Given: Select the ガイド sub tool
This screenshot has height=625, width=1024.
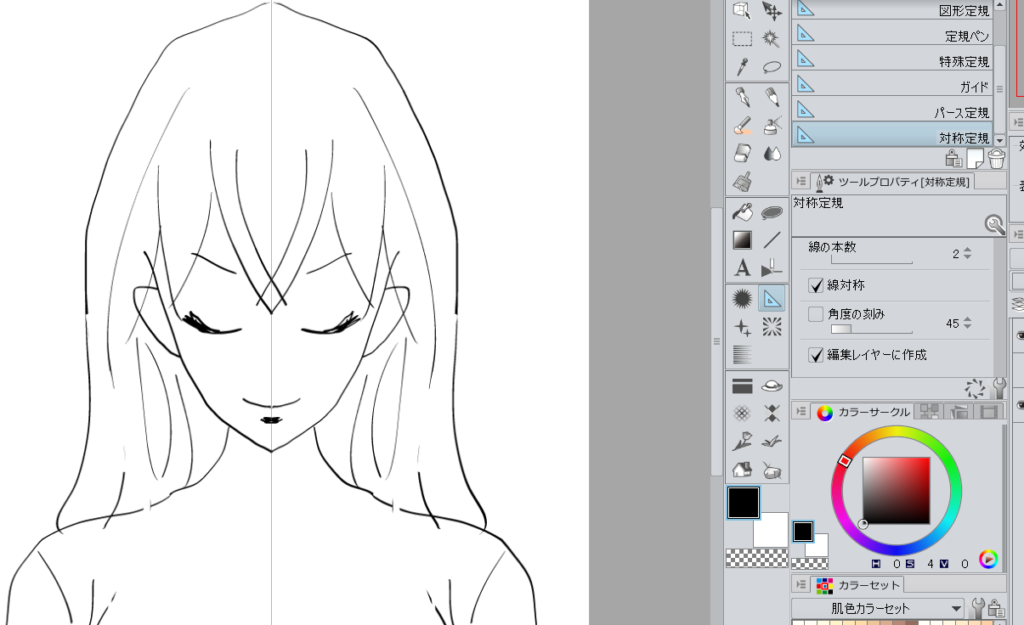Looking at the screenshot, I should 895,87.
